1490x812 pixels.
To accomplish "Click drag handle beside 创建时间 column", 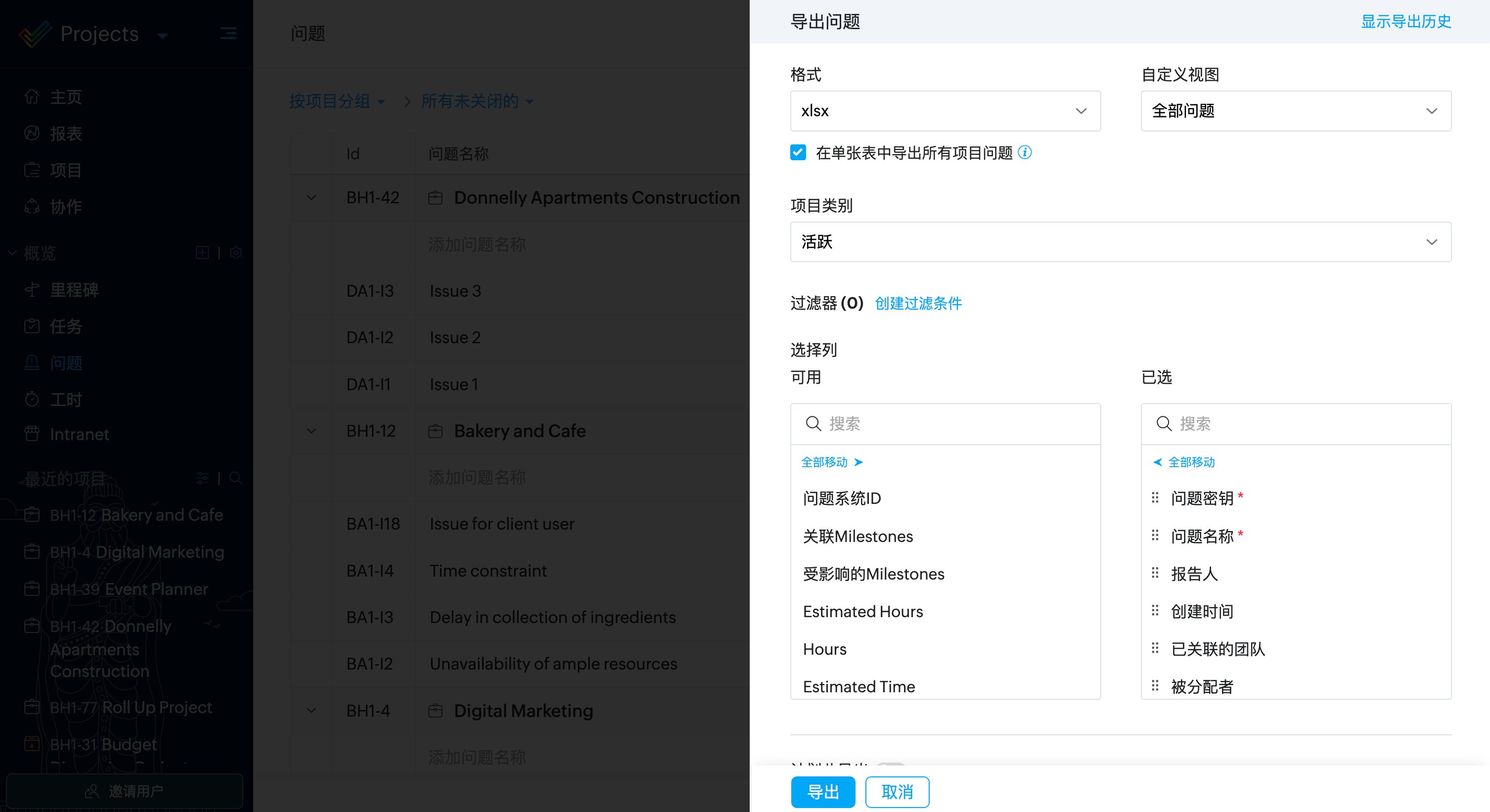I will 1155,611.
